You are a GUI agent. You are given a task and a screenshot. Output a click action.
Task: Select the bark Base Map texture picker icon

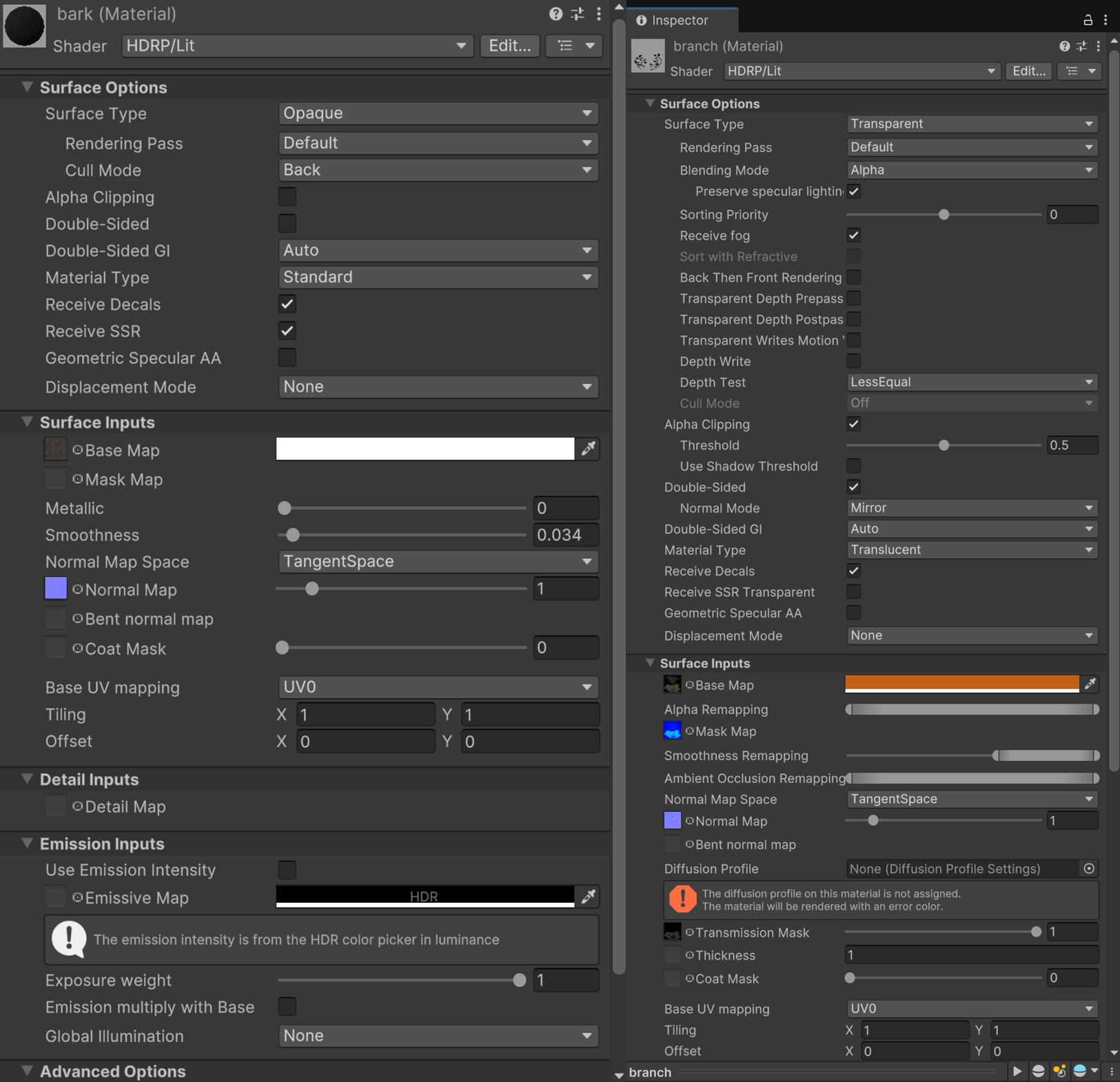tap(78, 450)
